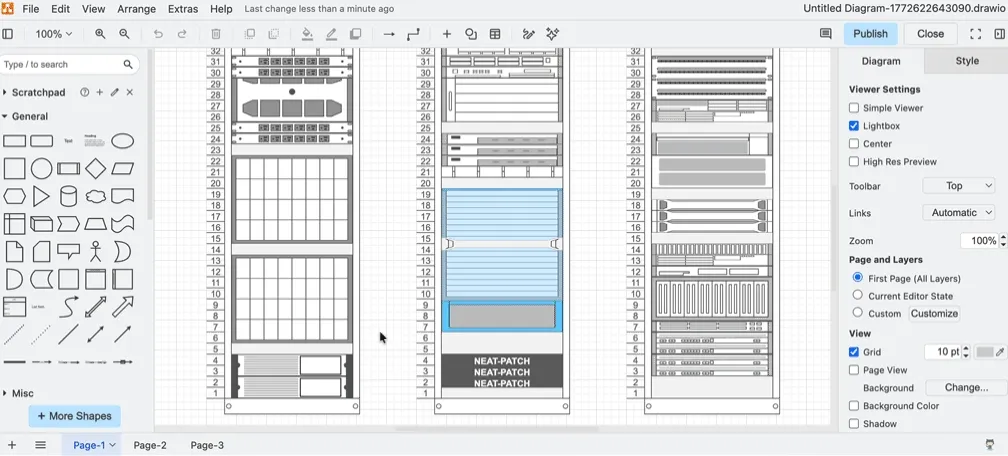
Task: Click the Close button
Action: 930,34
